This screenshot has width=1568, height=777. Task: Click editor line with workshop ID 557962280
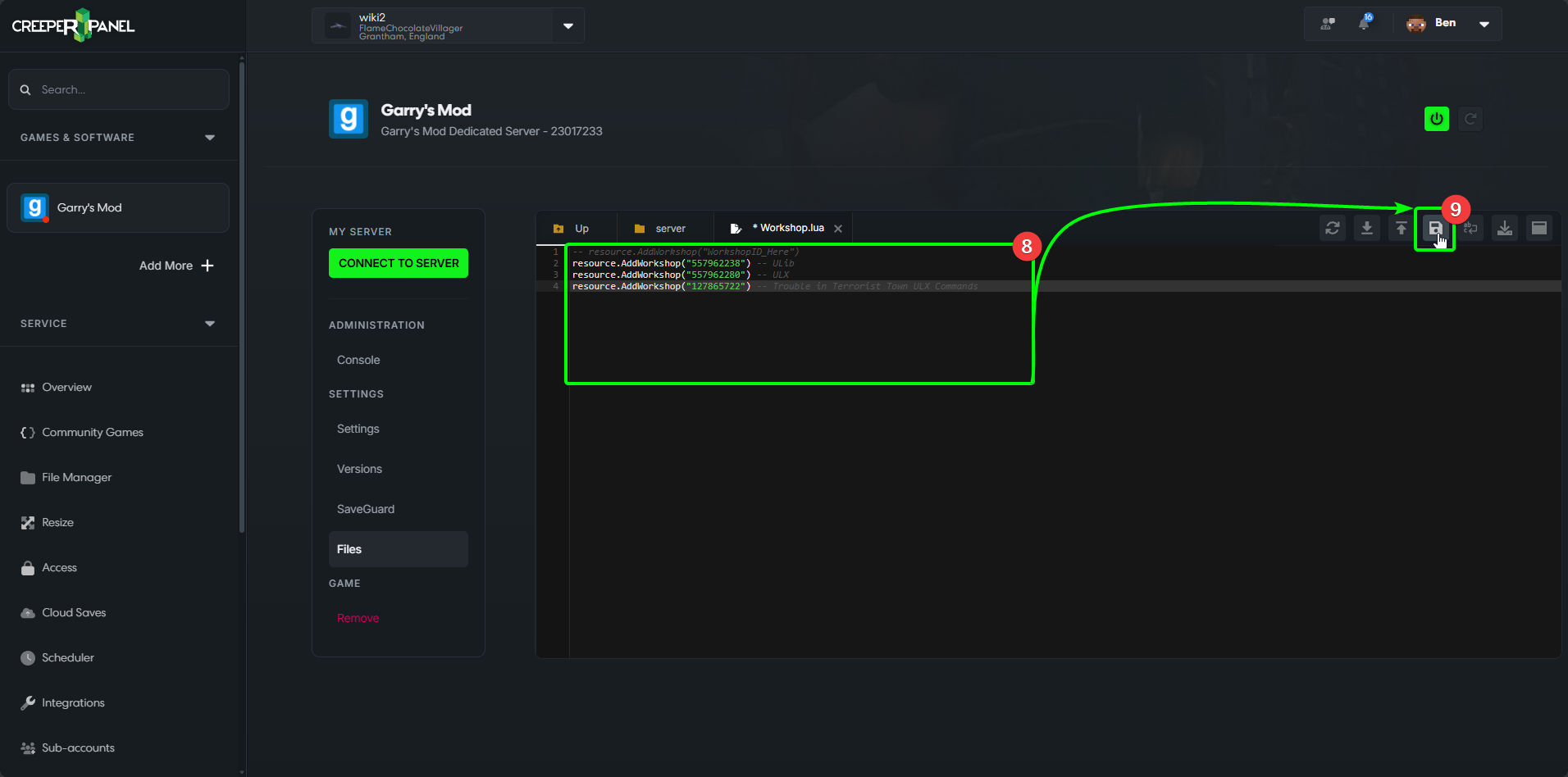pos(681,275)
